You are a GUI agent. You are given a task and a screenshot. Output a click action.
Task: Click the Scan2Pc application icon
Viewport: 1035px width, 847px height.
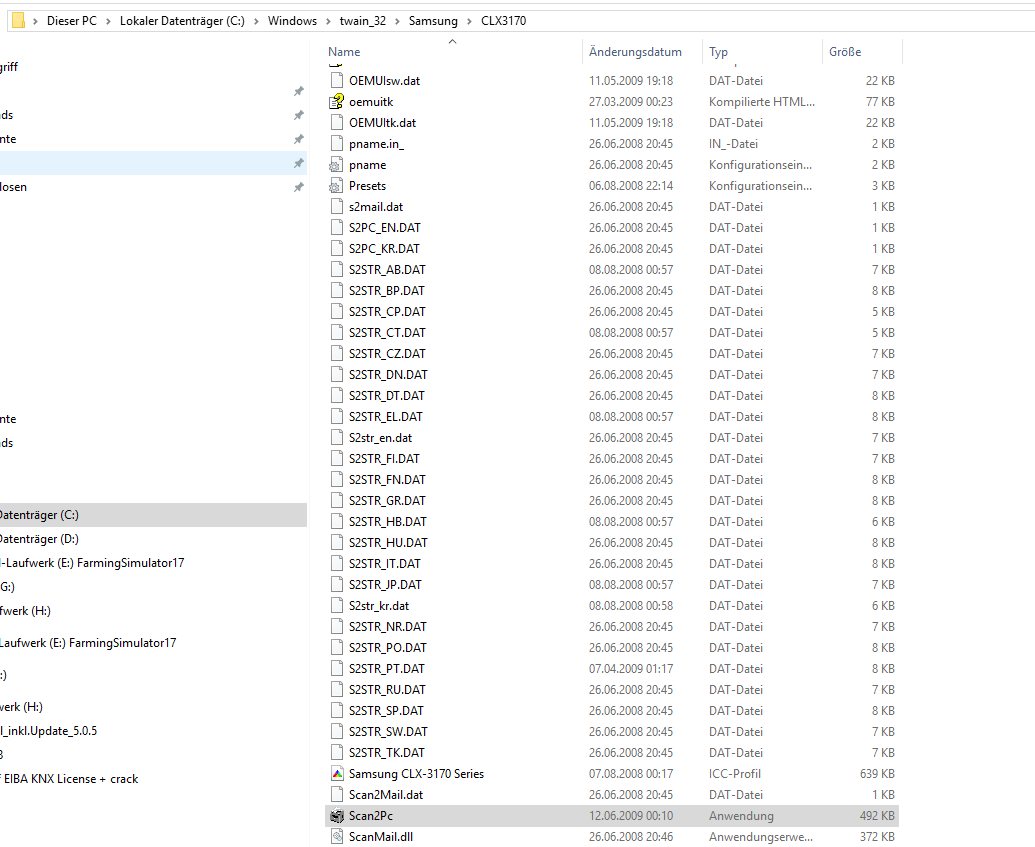pos(337,815)
